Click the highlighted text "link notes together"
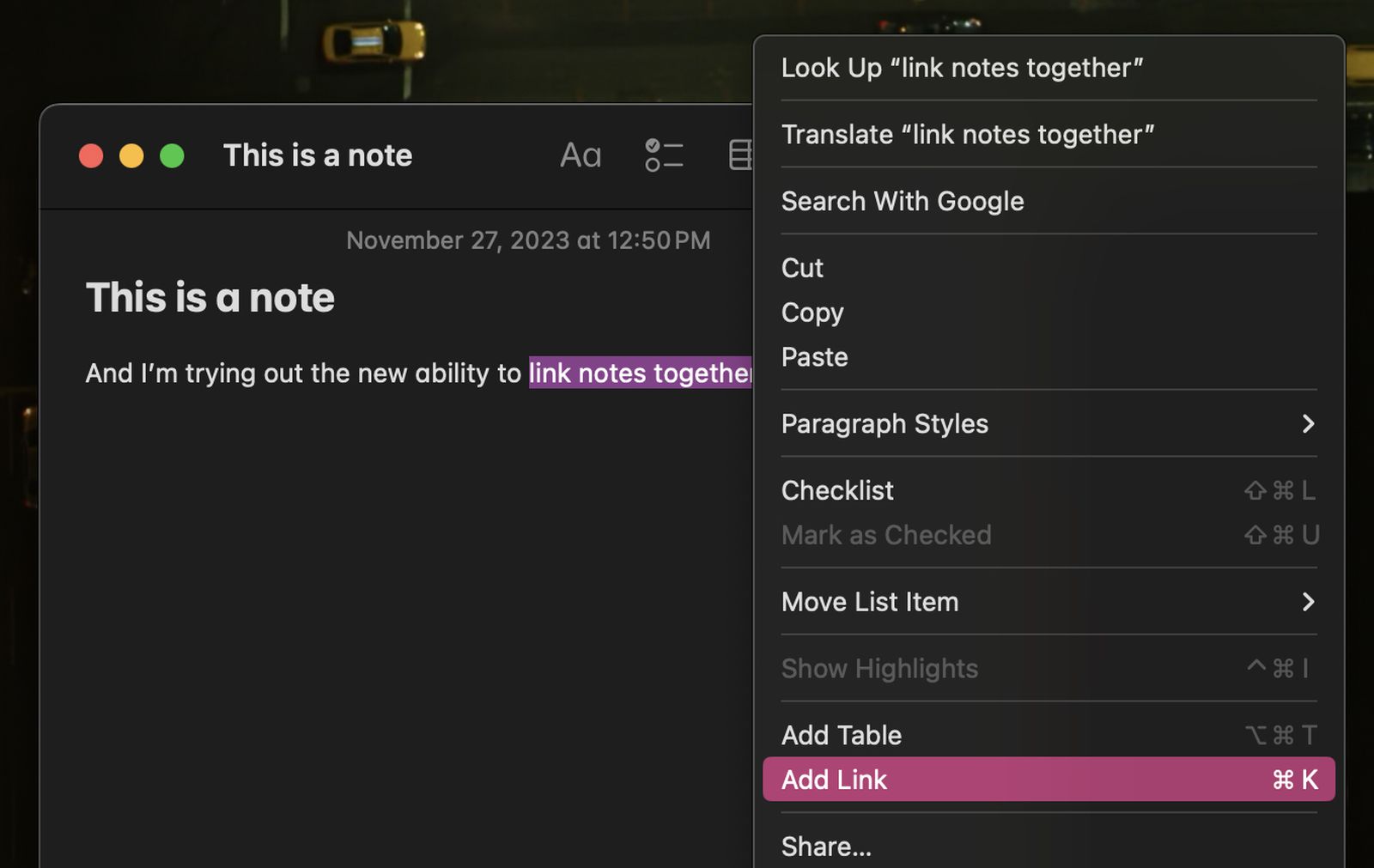 [640, 373]
